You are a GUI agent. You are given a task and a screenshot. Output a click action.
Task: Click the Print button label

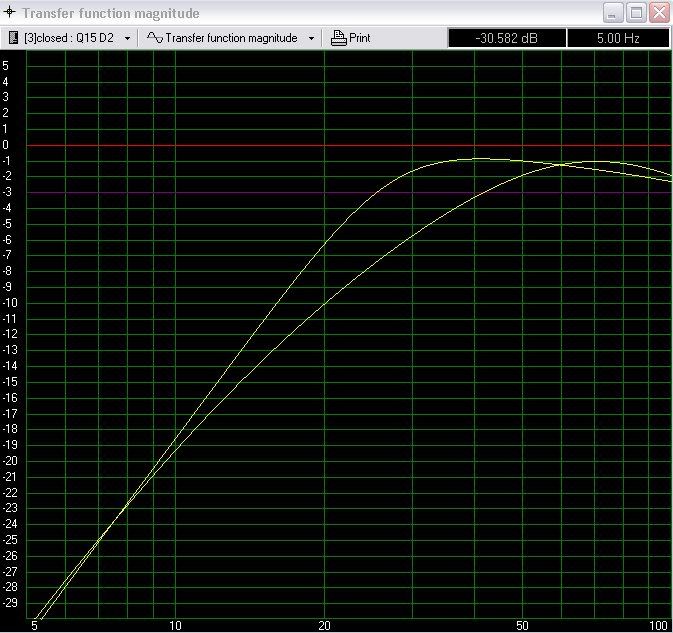click(359, 38)
